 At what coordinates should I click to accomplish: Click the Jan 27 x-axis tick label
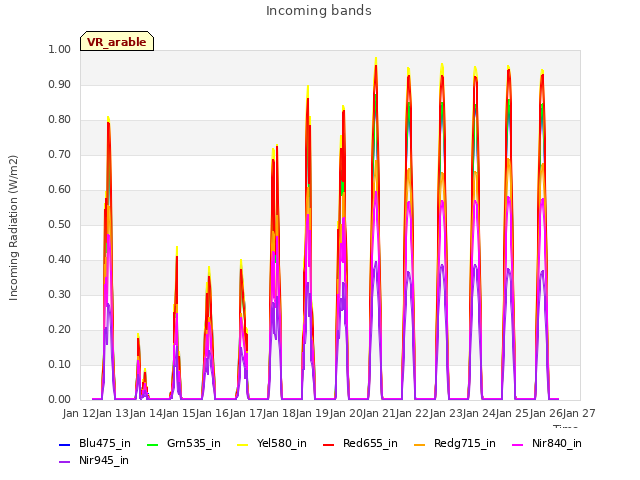(579, 413)
